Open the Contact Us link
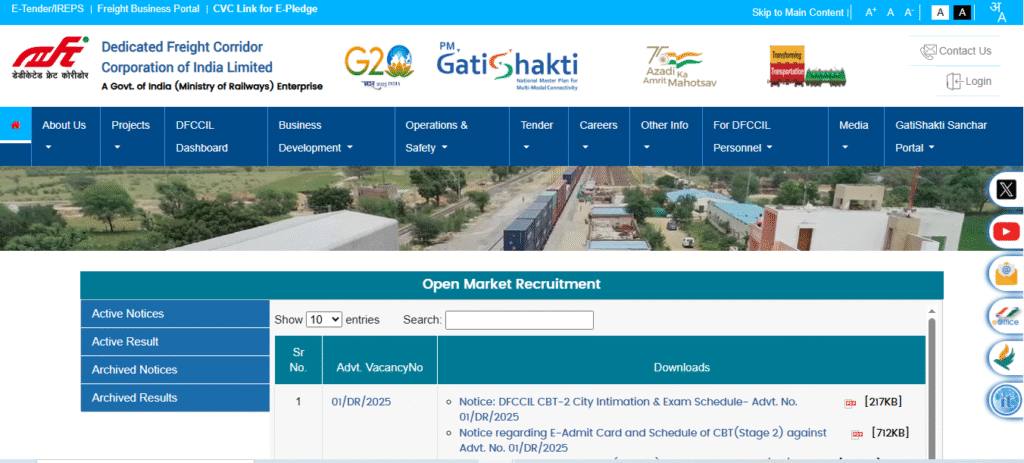Viewport: 1024px width, 463px height. pos(956,51)
